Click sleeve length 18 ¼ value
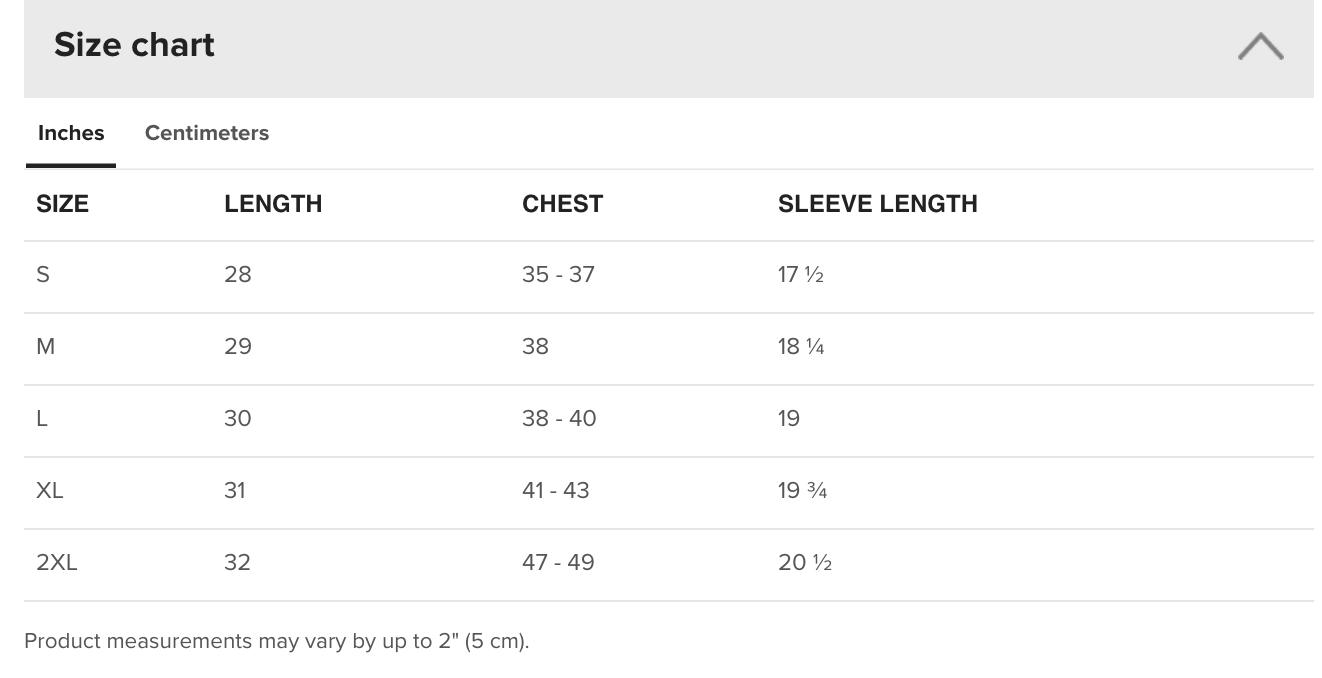The height and width of the screenshot is (678, 1322). (x=801, y=346)
